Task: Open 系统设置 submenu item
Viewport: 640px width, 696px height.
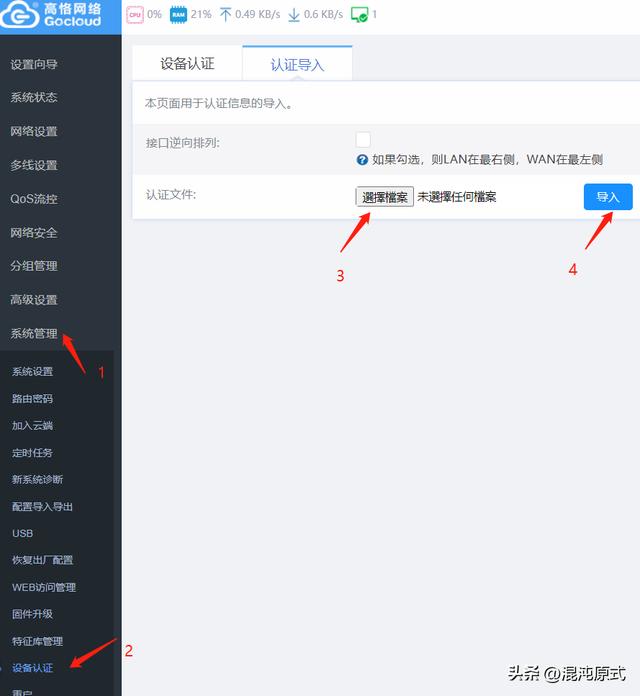Action: 32,372
